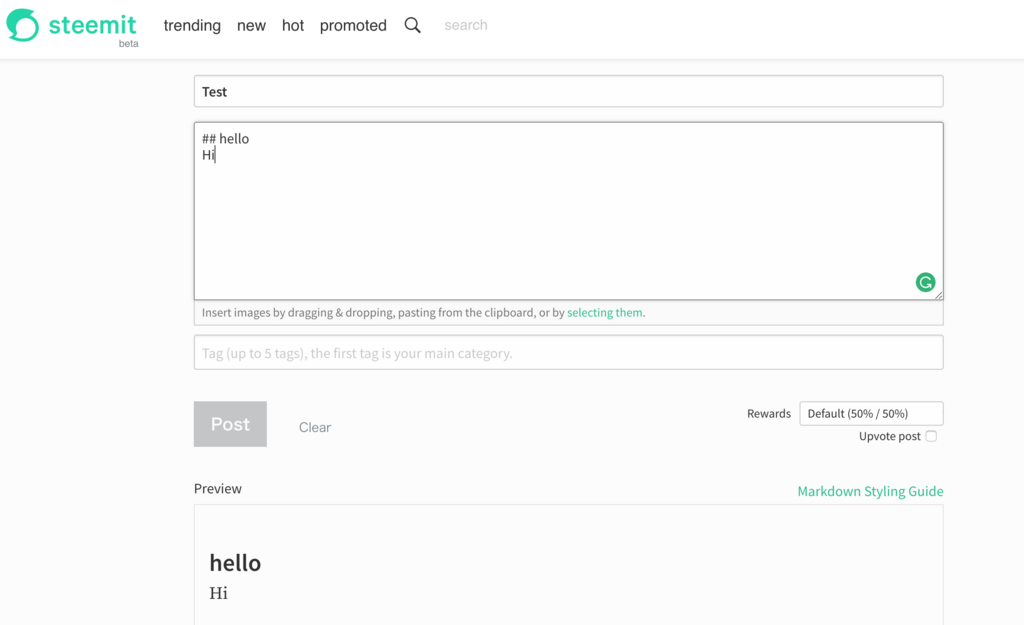
Task: Click the magnifying glass search icon
Action: point(412,25)
